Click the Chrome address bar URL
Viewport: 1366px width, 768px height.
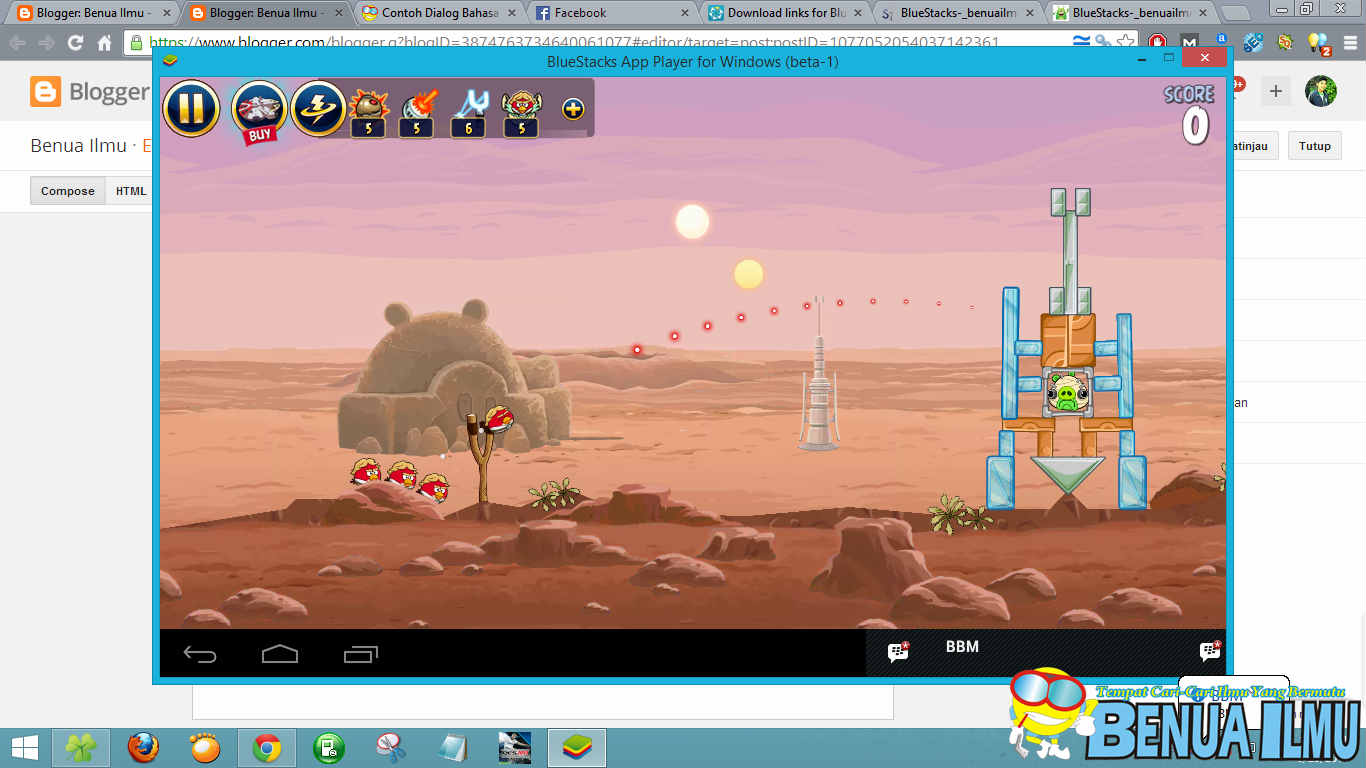click(x=575, y=43)
